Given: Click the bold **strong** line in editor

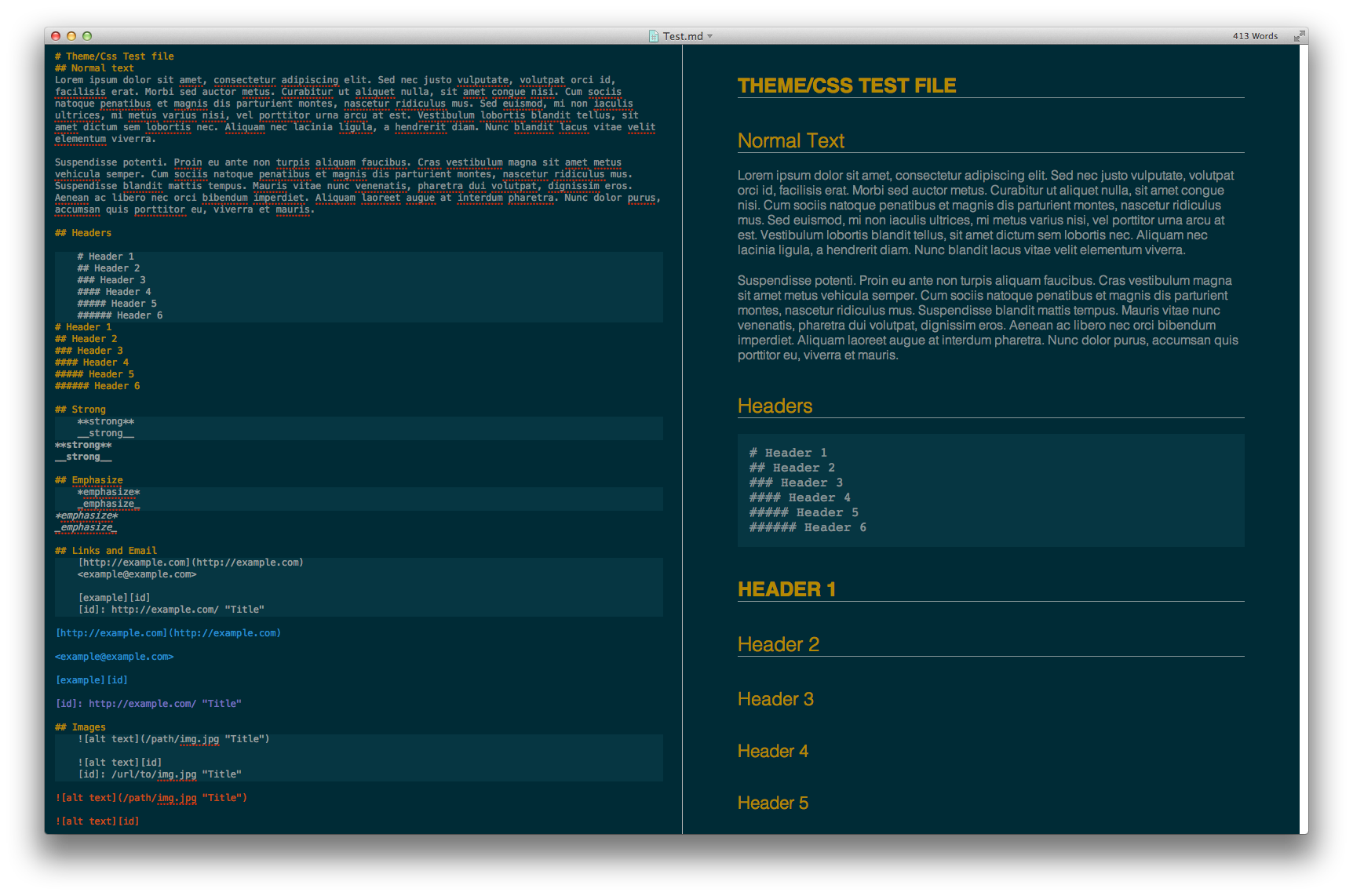Looking at the screenshot, I should click(83, 445).
